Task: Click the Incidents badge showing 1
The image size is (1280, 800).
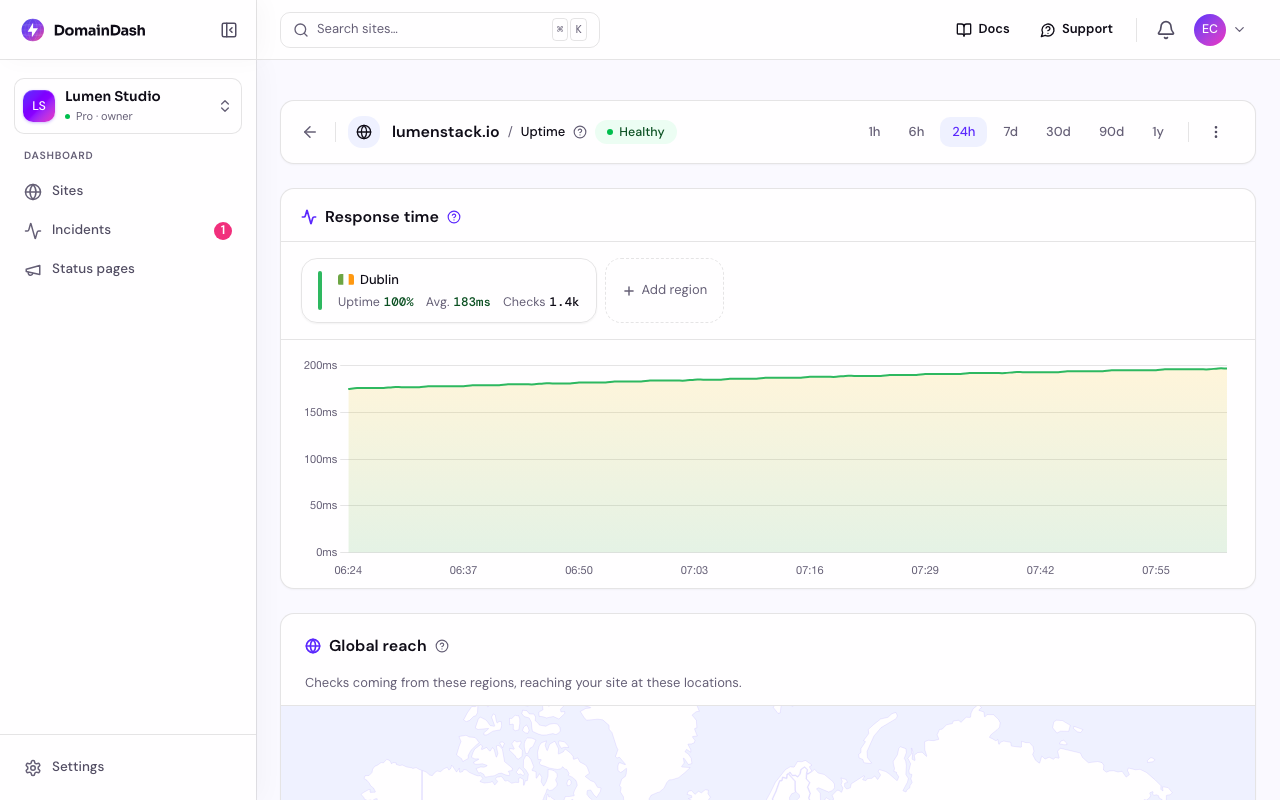Action: pos(223,231)
